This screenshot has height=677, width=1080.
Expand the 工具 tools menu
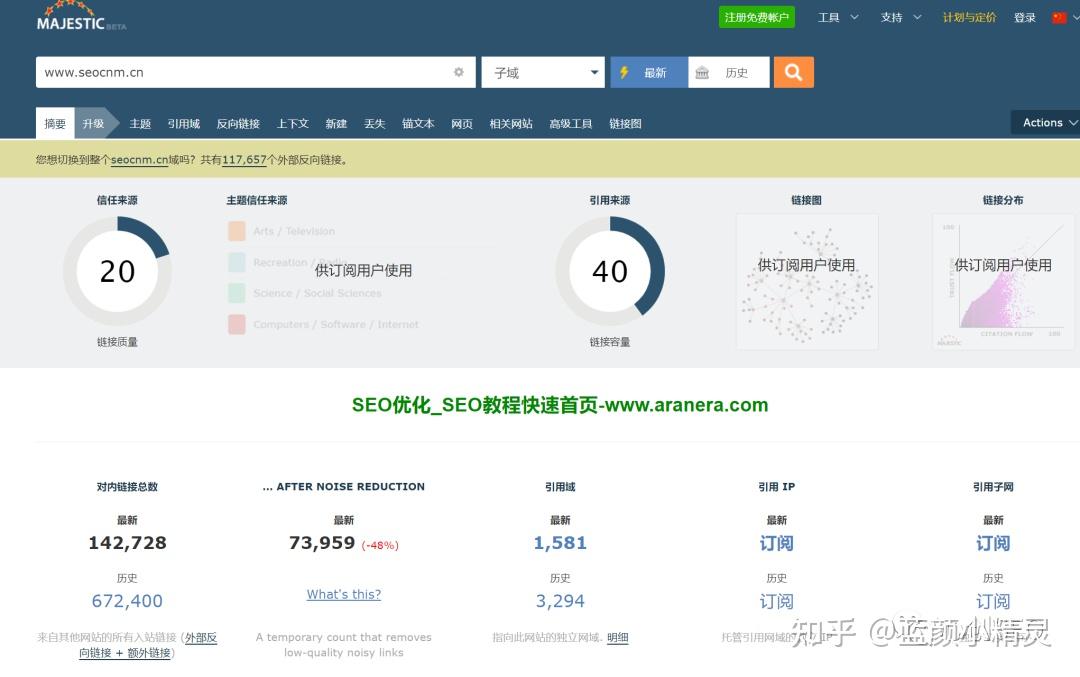[838, 17]
